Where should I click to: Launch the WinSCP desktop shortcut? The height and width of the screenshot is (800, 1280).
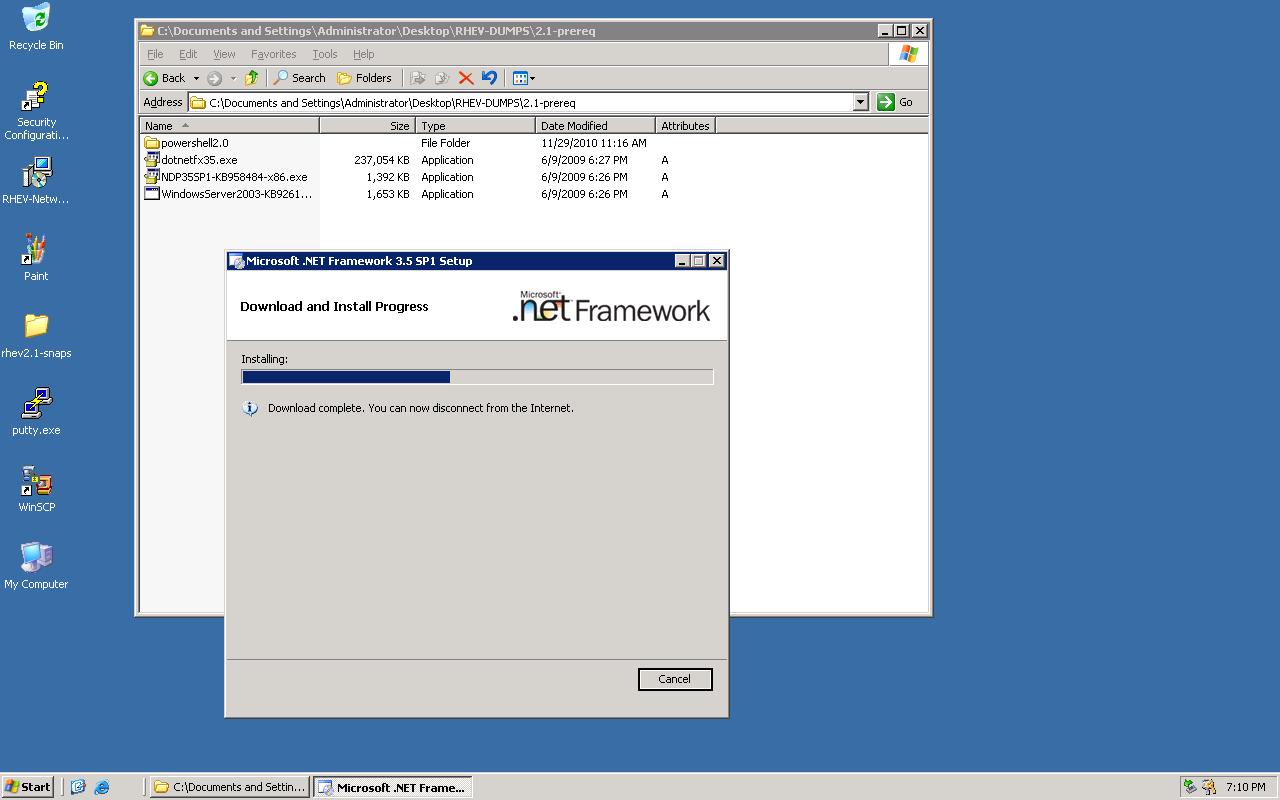[x=36, y=489]
